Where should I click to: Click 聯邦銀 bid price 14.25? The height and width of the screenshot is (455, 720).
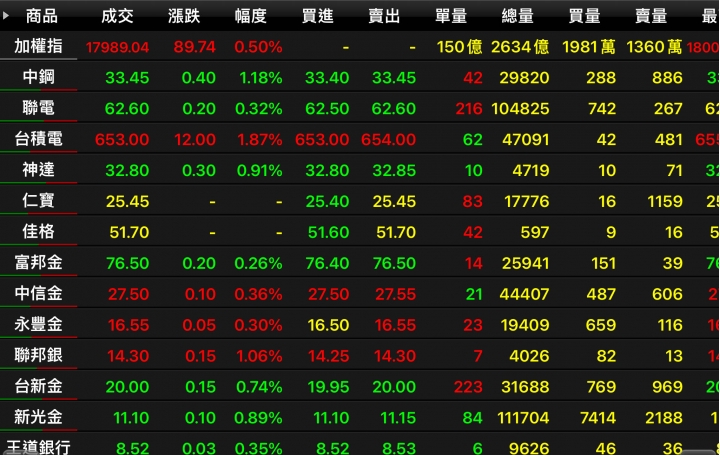(328, 356)
